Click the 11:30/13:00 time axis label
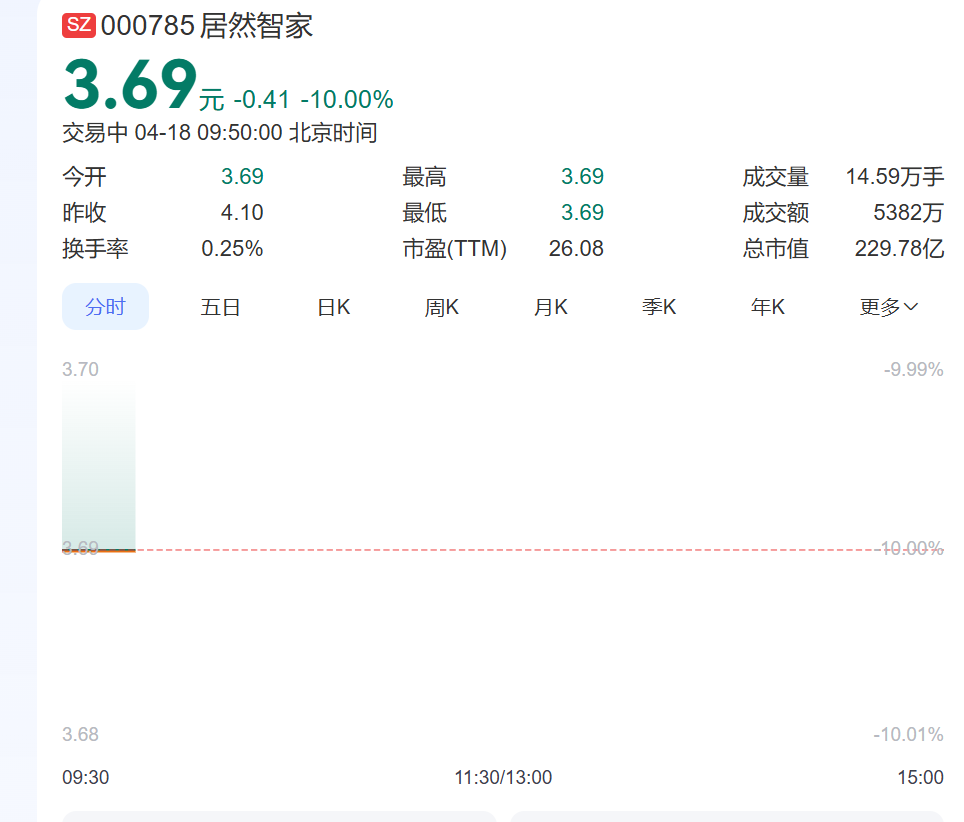 pos(503,777)
